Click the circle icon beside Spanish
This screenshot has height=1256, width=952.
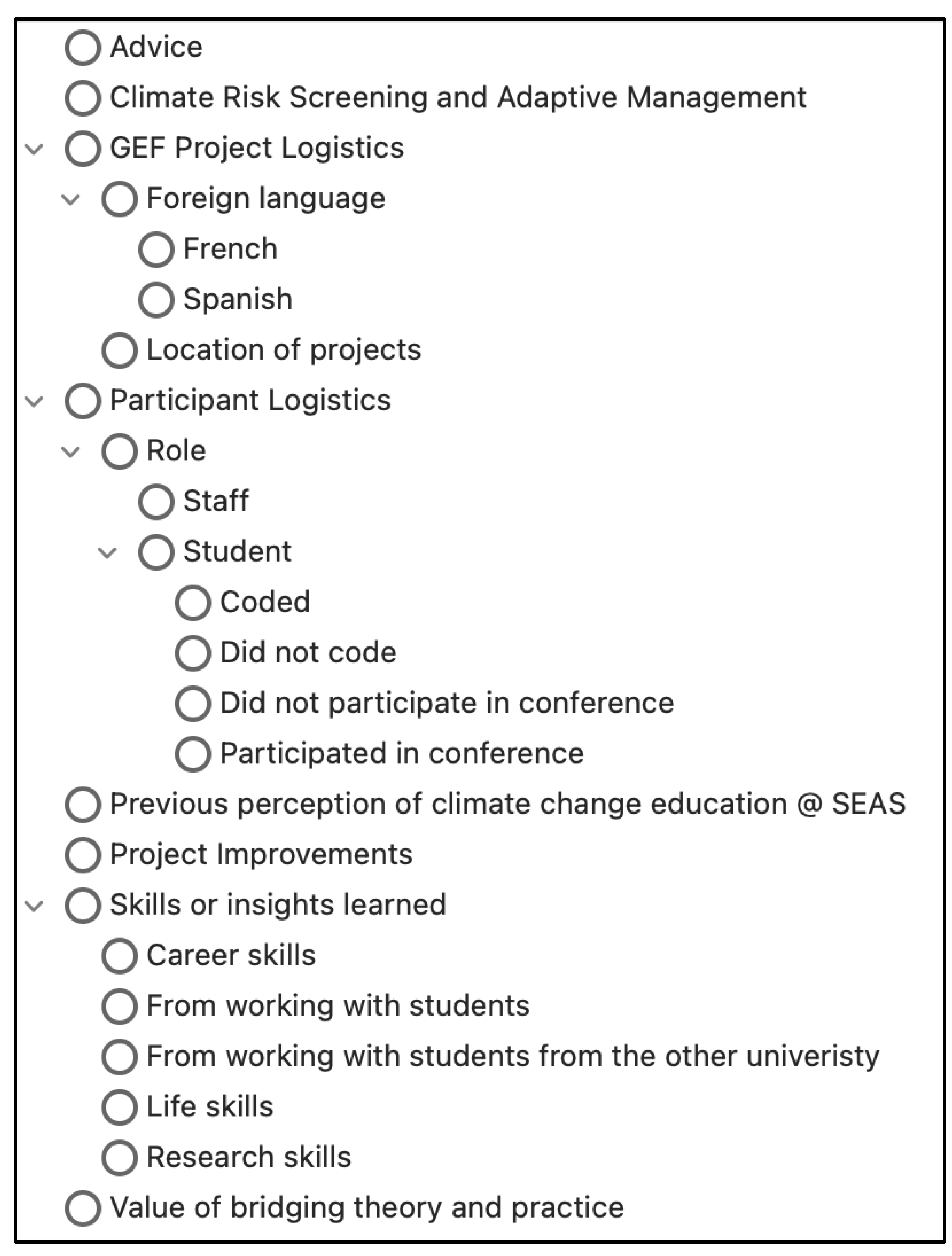[x=156, y=300]
